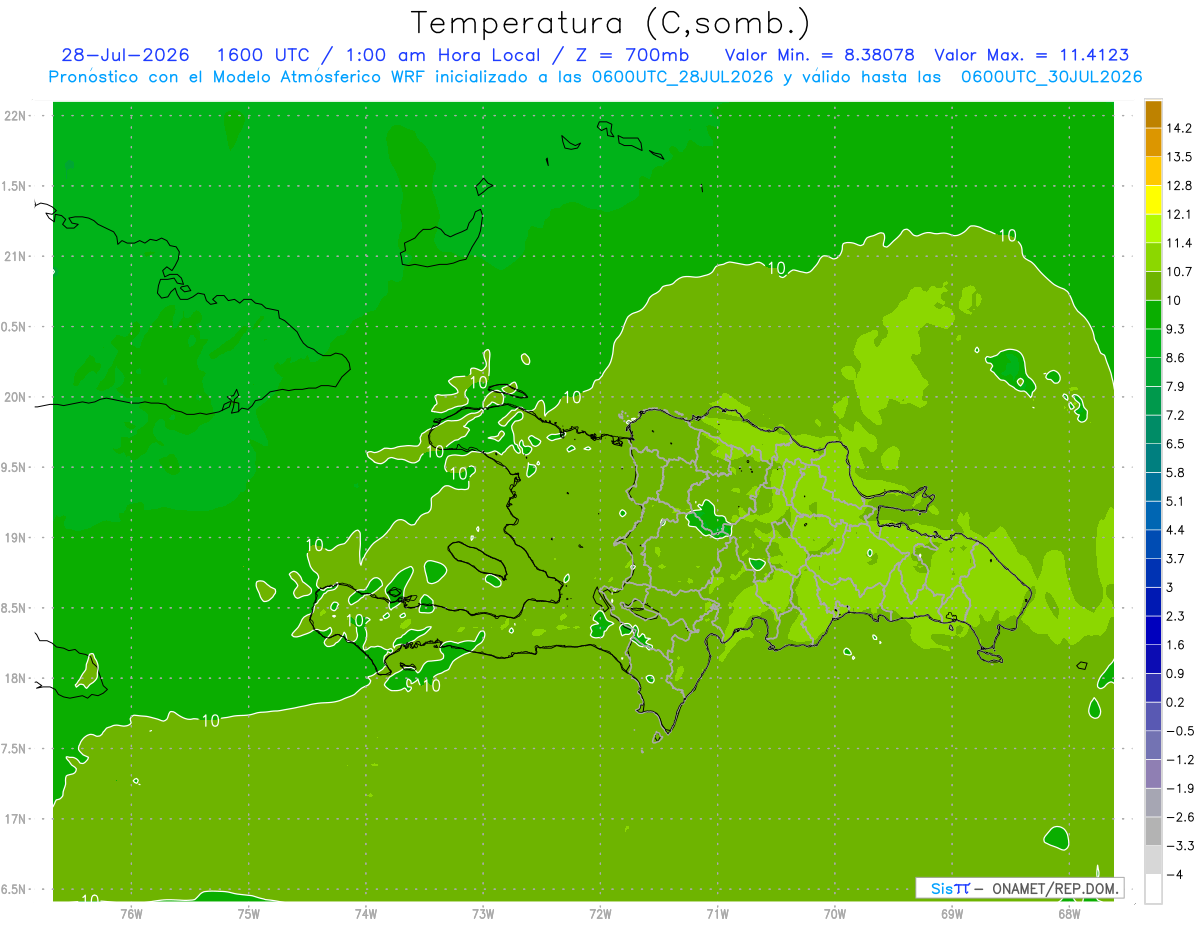Image resolution: width=1200 pixels, height=927 pixels.
Task: Pick the yellow swatch between 12.1 and 12.8
Action: pos(1153,200)
